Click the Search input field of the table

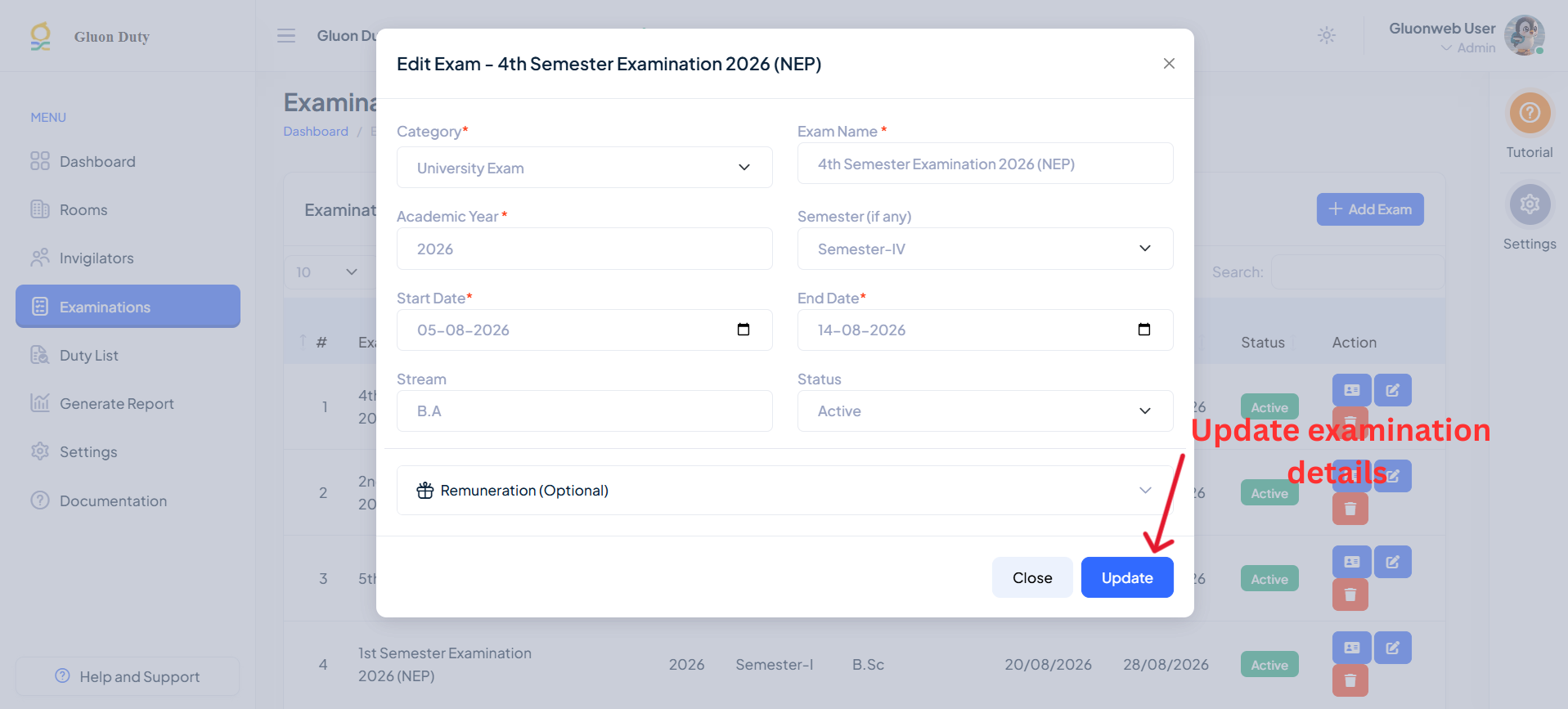click(x=1358, y=272)
